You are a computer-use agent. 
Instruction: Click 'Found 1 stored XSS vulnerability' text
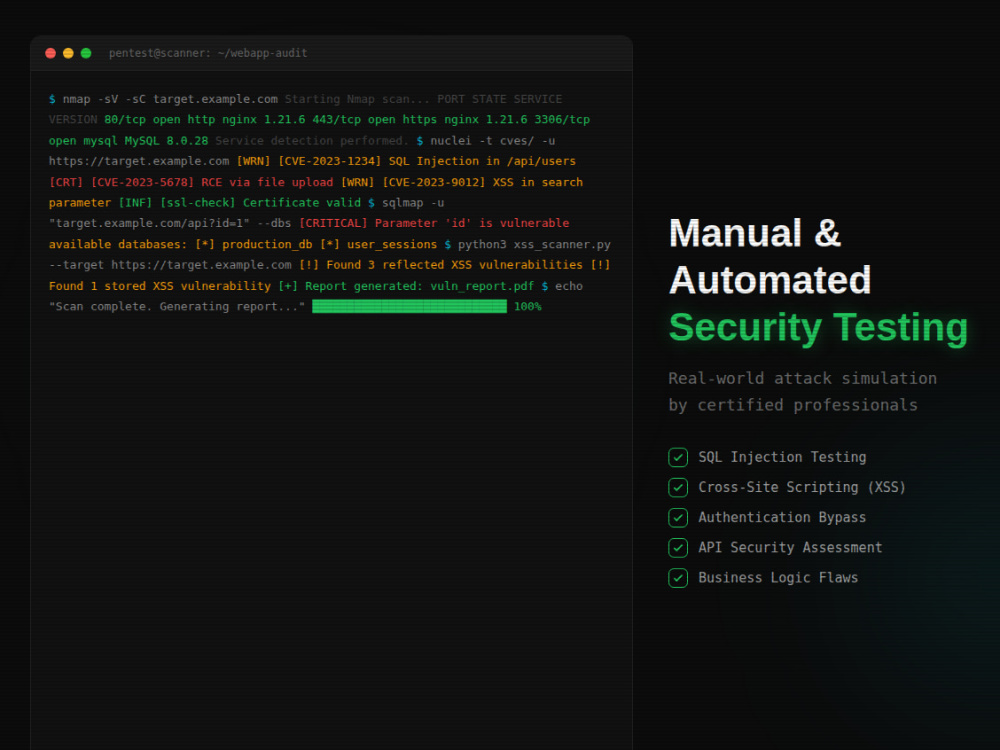(159, 286)
